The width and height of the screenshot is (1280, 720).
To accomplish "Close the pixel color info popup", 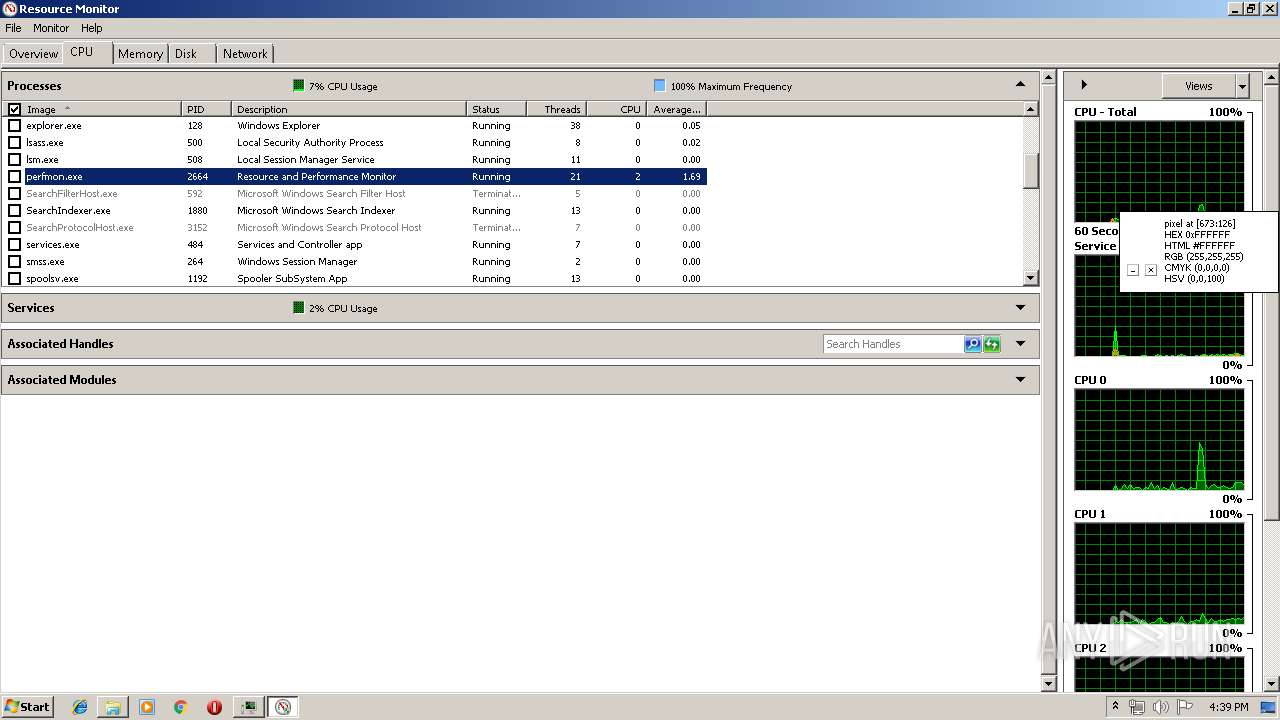I will (x=1151, y=270).
